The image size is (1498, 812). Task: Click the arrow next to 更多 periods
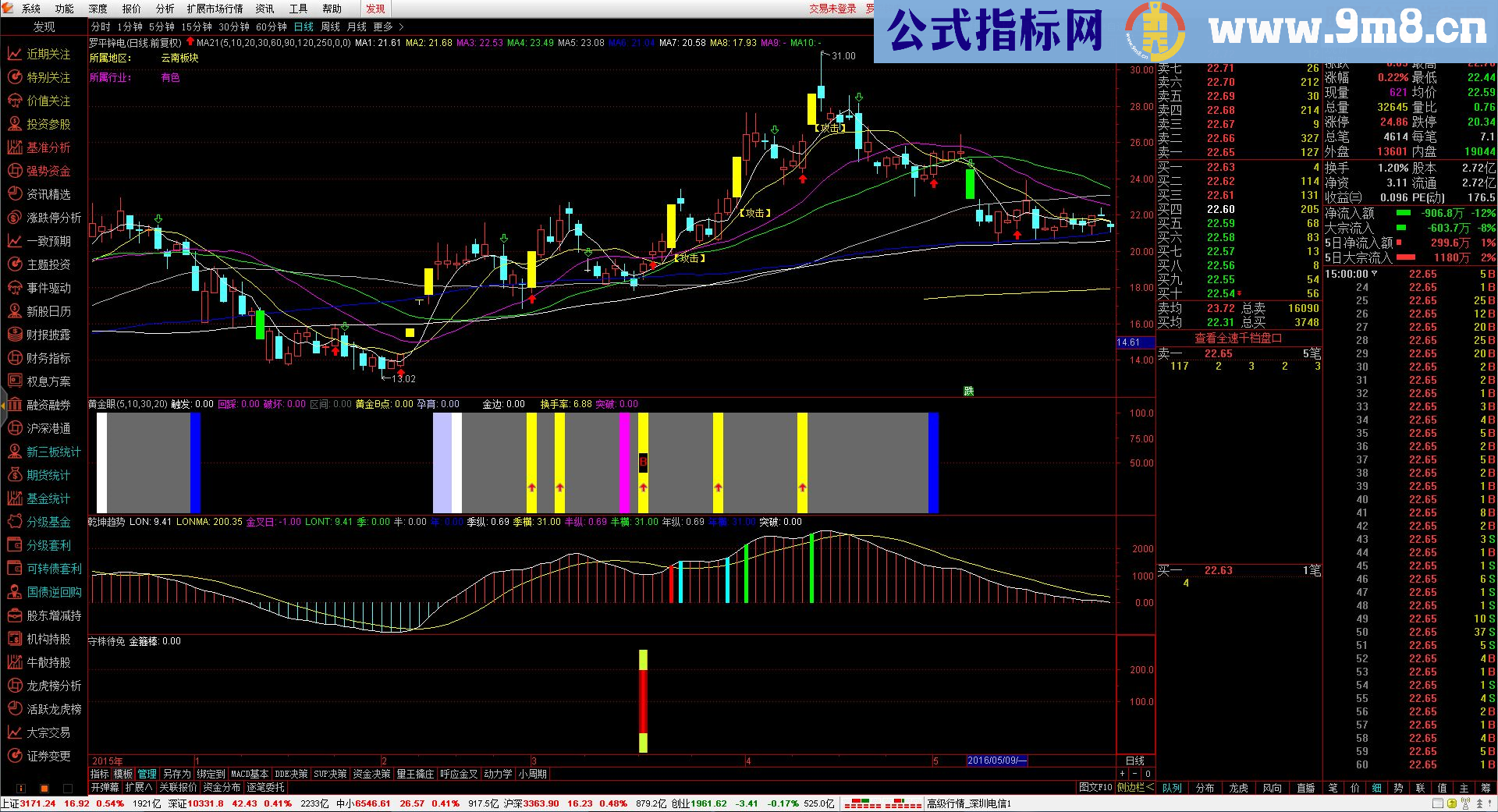402,27
